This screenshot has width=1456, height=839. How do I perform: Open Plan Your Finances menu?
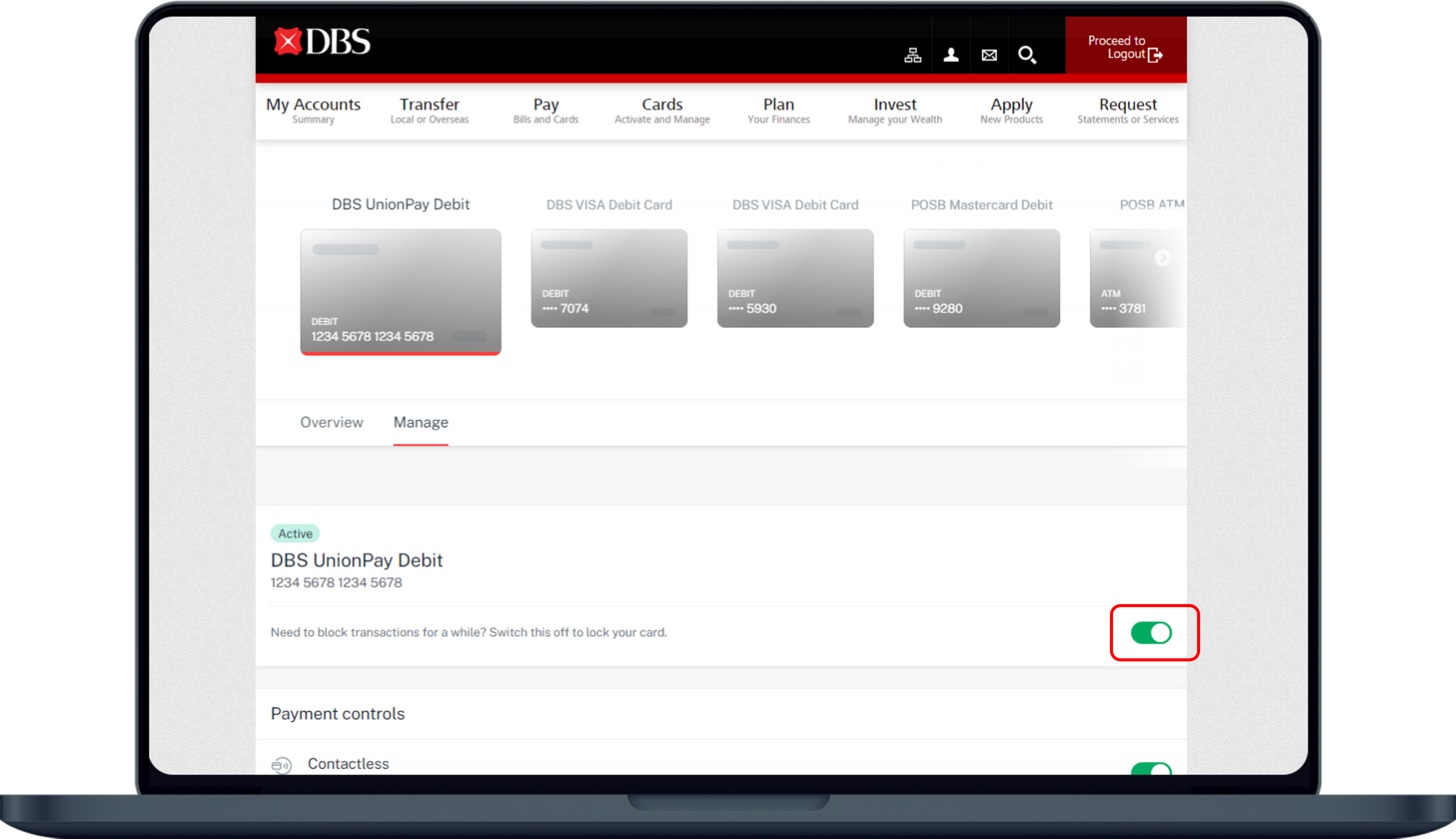coord(778,110)
